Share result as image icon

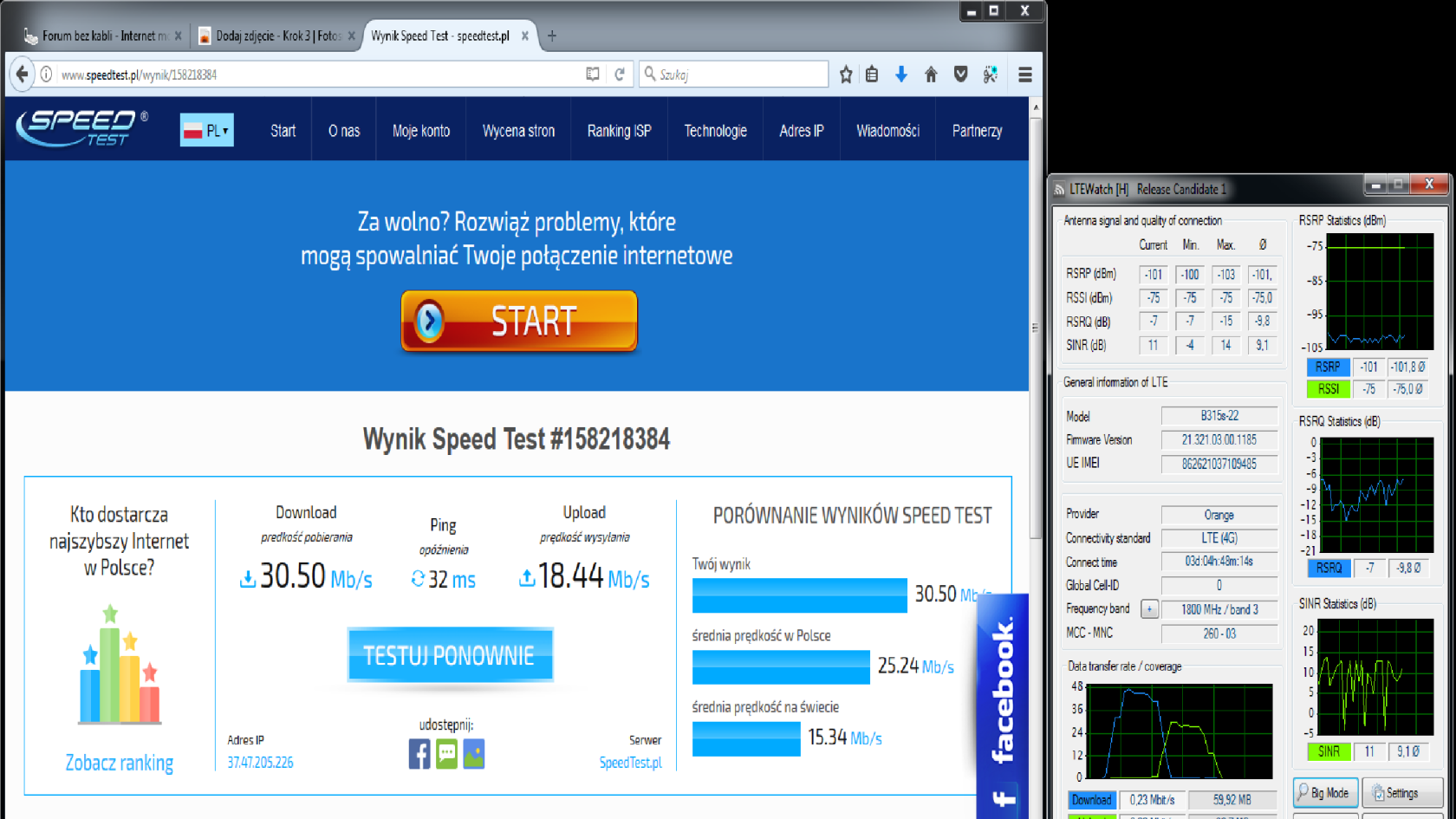point(474,754)
